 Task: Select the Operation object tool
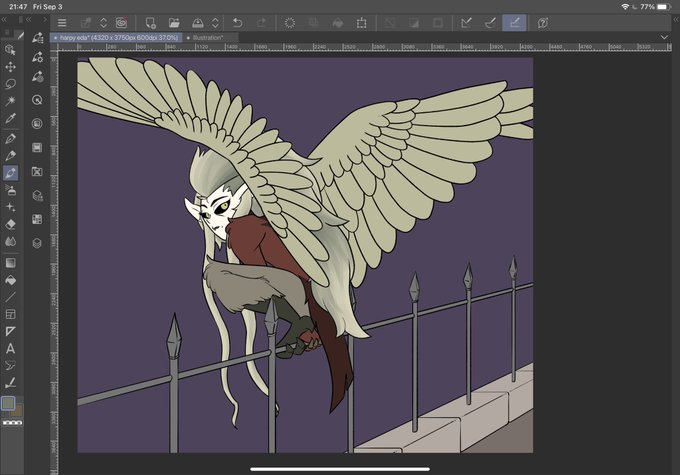pyautogui.click(x=10, y=50)
